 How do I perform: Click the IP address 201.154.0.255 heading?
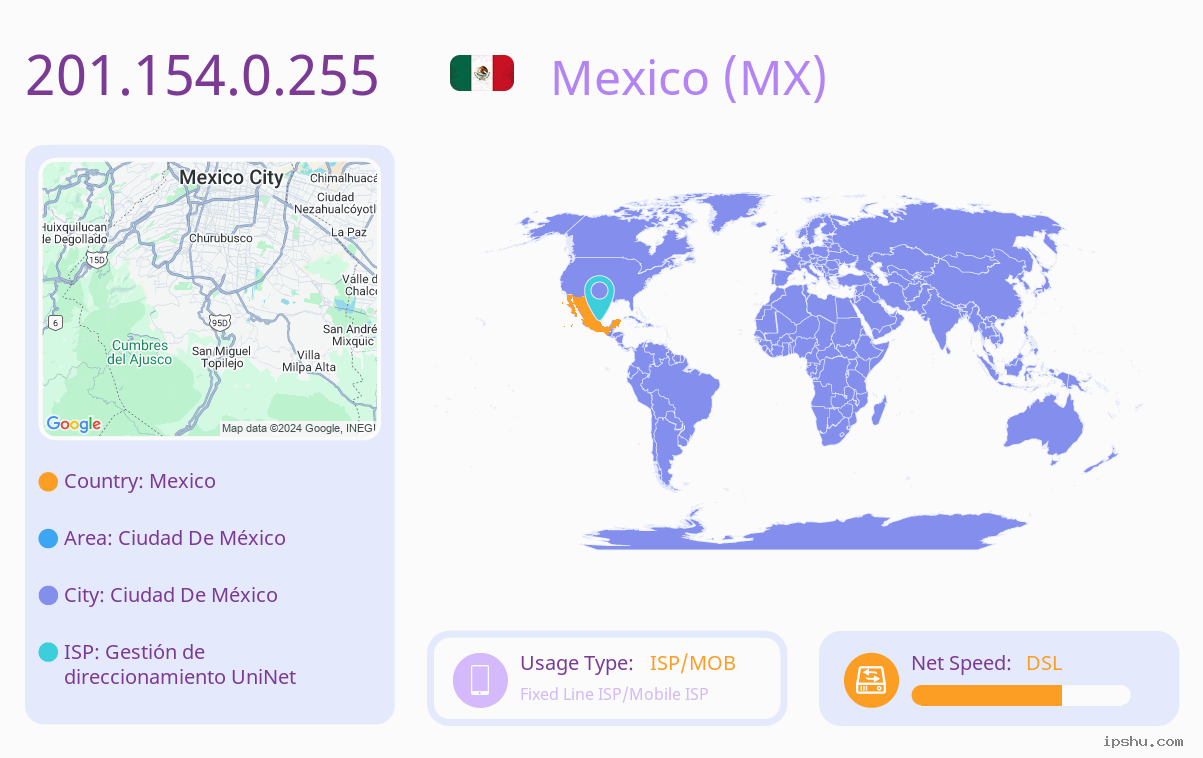coord(202,75)
